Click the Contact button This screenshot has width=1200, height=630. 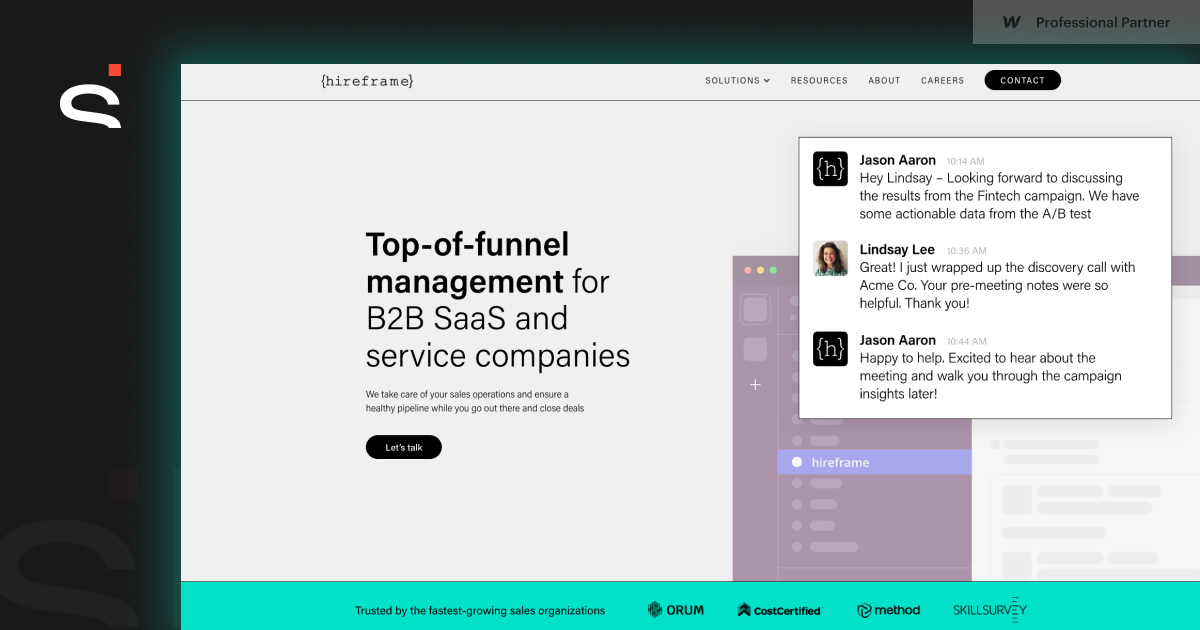pyautogui.click(x=1022, y=81)
